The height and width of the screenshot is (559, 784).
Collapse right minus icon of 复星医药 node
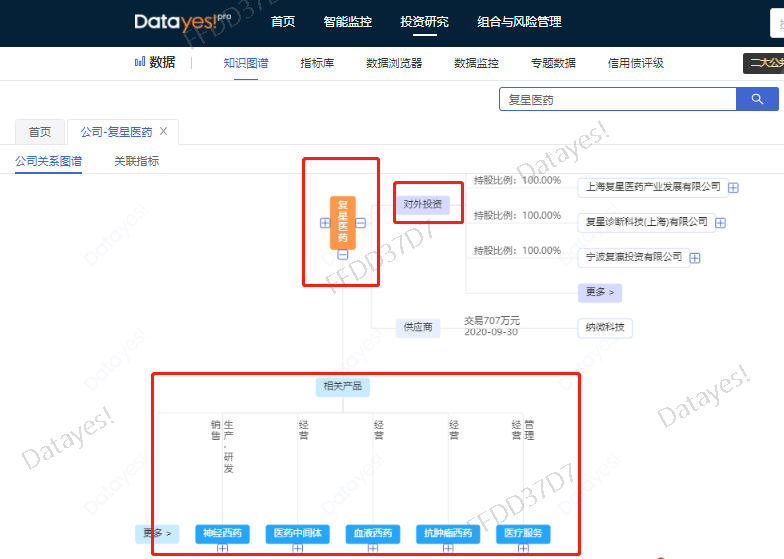[360, 223]
